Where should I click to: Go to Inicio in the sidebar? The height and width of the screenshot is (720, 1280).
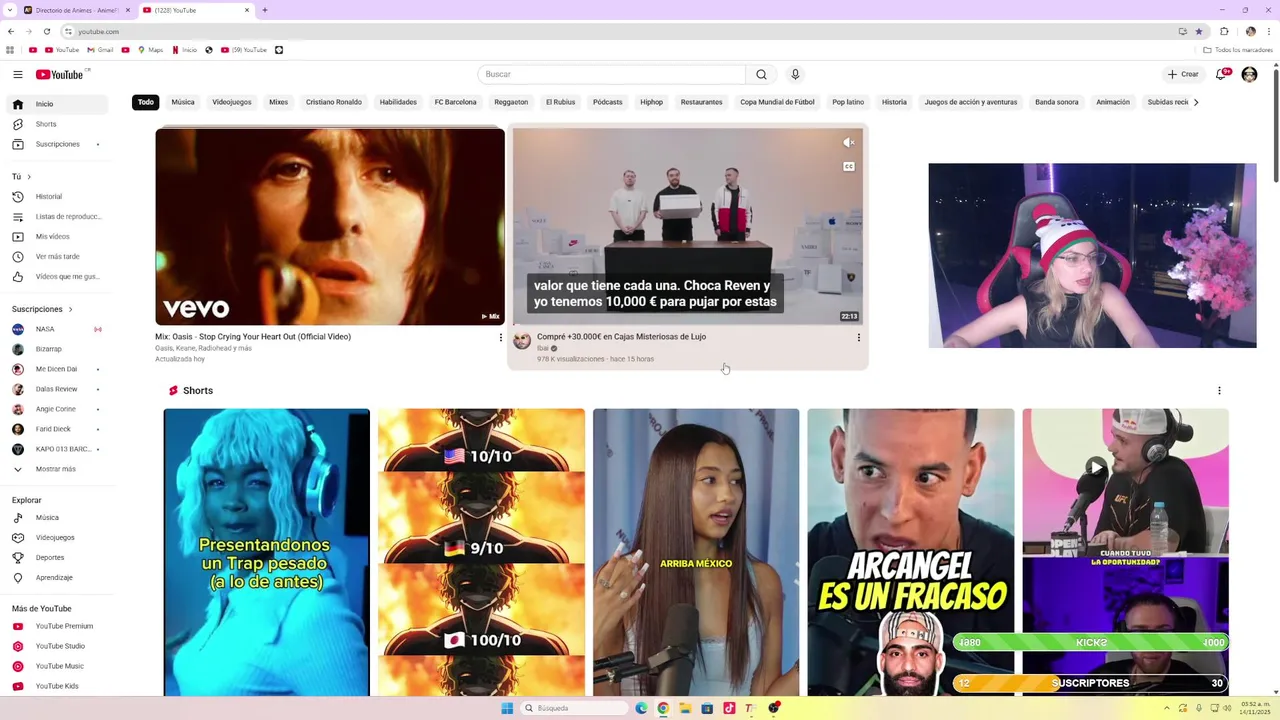coord(58,104)
